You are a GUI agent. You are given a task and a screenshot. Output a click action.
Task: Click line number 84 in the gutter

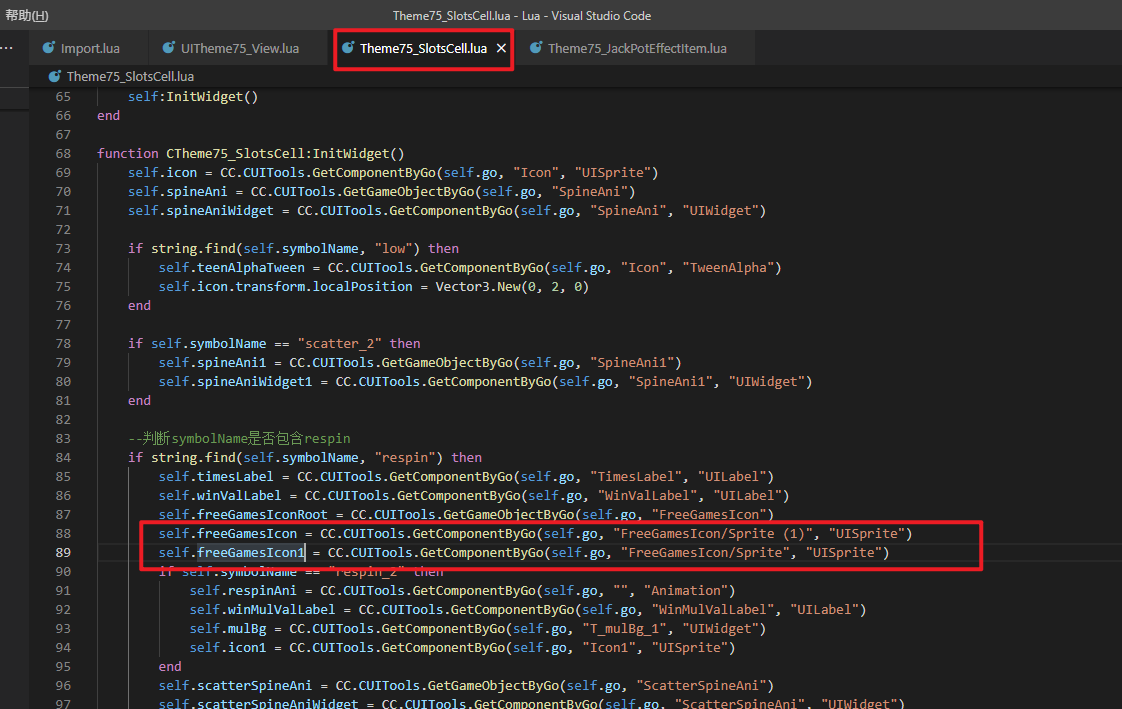63,458
